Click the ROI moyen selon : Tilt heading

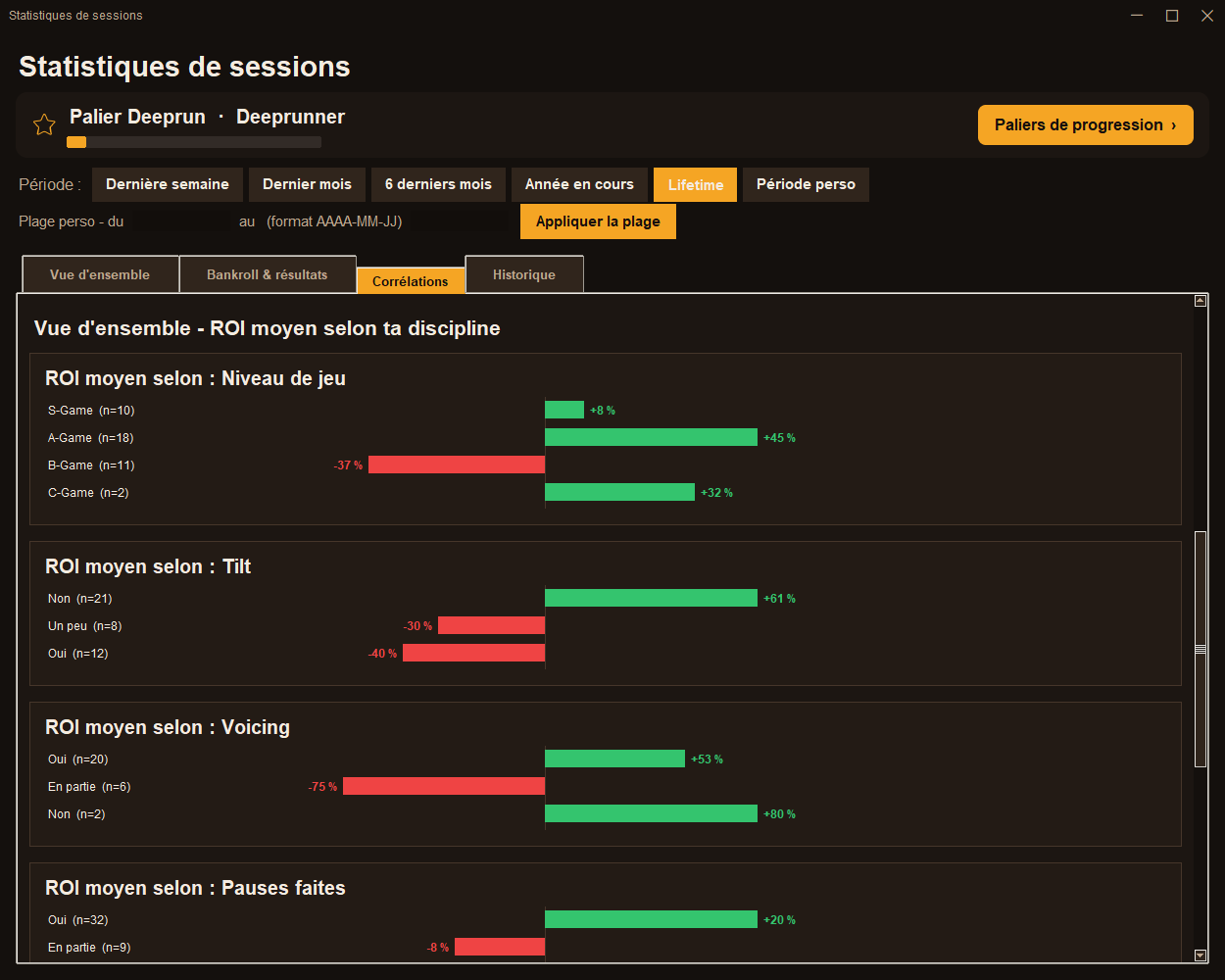(148, 566)
